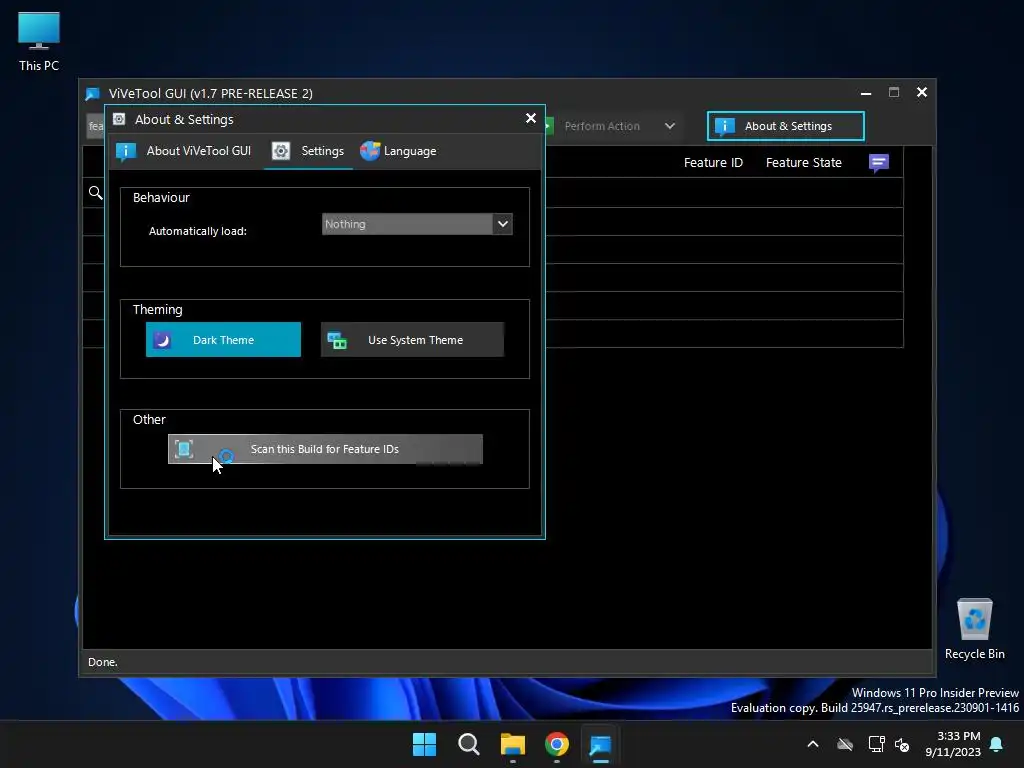Toggle the Dark Theme button
This screenshot has height=768, width=1024.
click(x=223, y=340)
